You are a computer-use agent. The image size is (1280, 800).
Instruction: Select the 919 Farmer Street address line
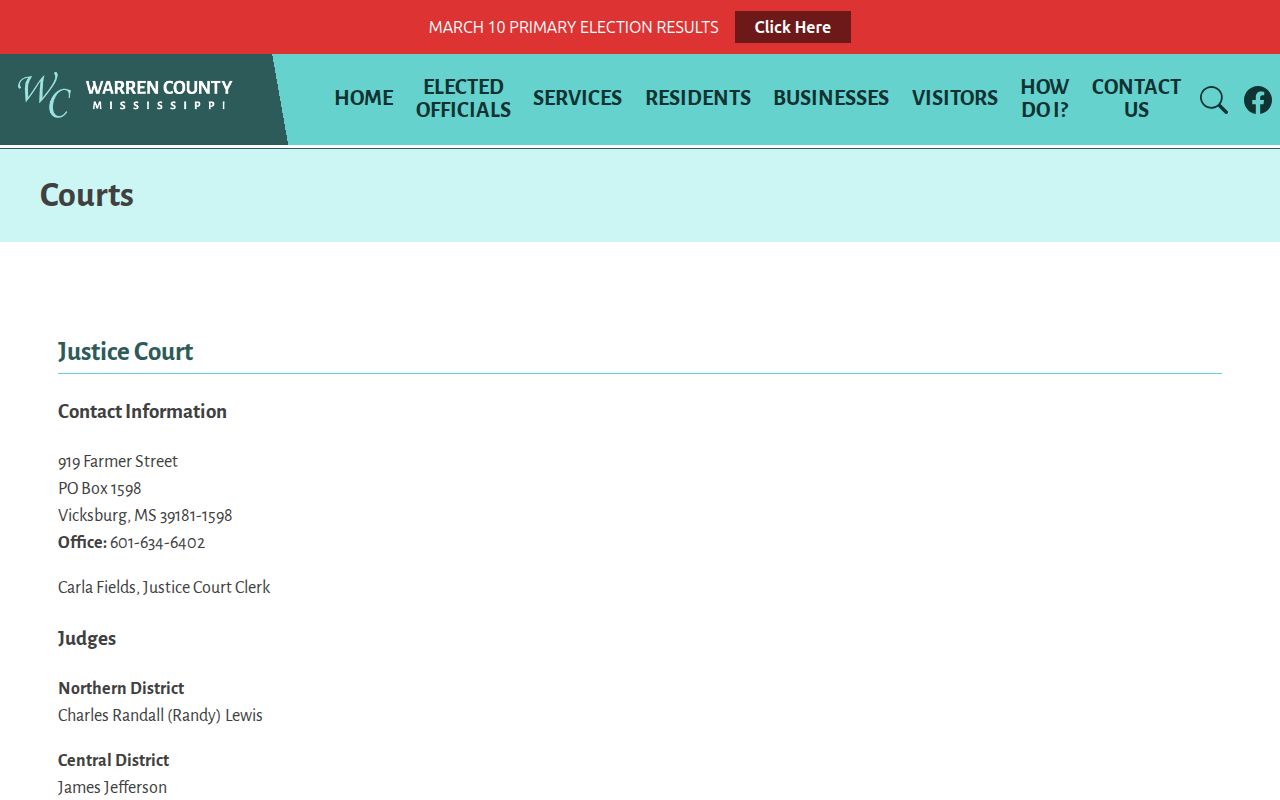click(x=118, y=461)
